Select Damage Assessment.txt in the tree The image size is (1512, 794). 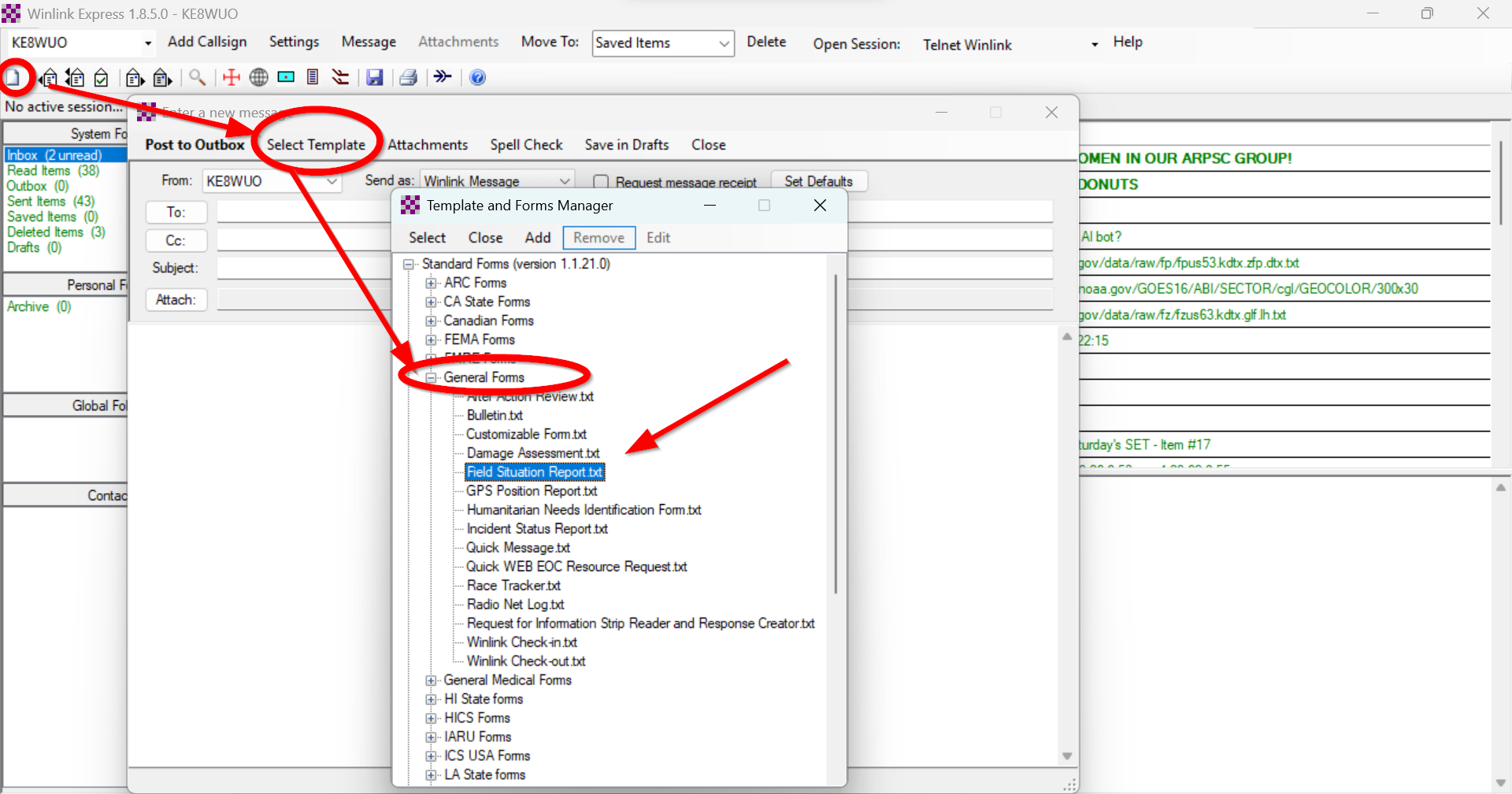pos(533,453)
